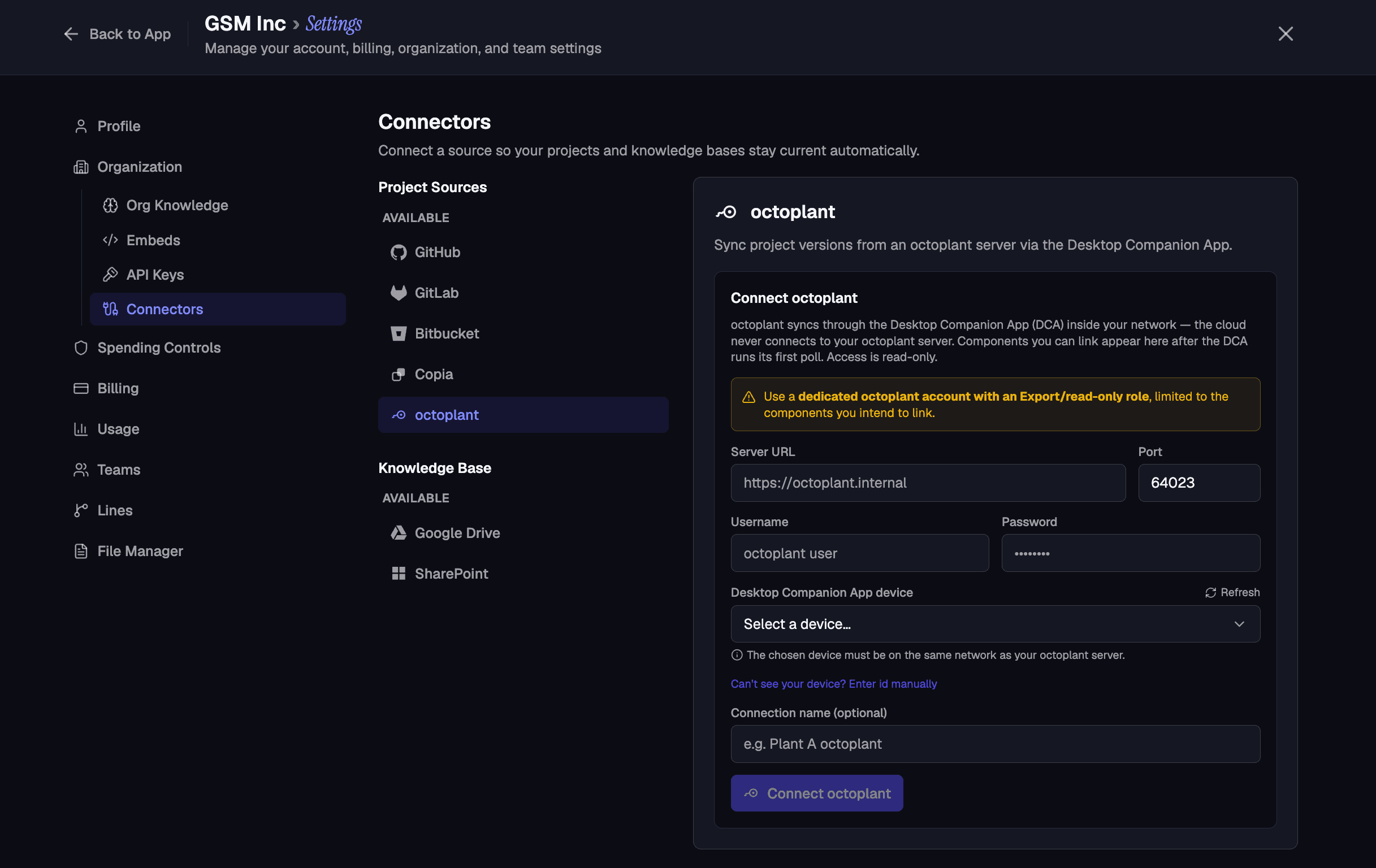Click the Connect octoplant card heading
The width and height of the screenshot is (1376, 868).
(794, 298)
